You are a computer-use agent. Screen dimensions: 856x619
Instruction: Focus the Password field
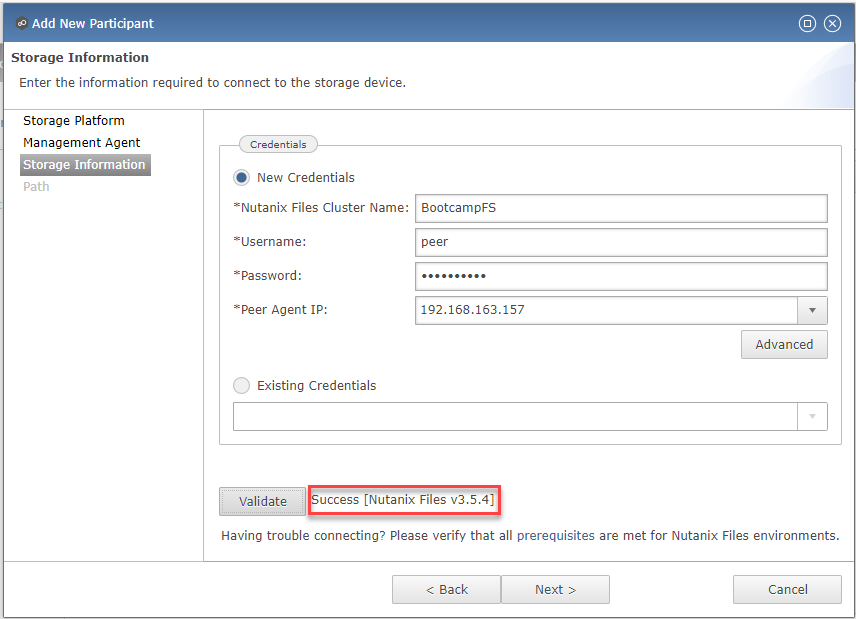click(621, 276)
